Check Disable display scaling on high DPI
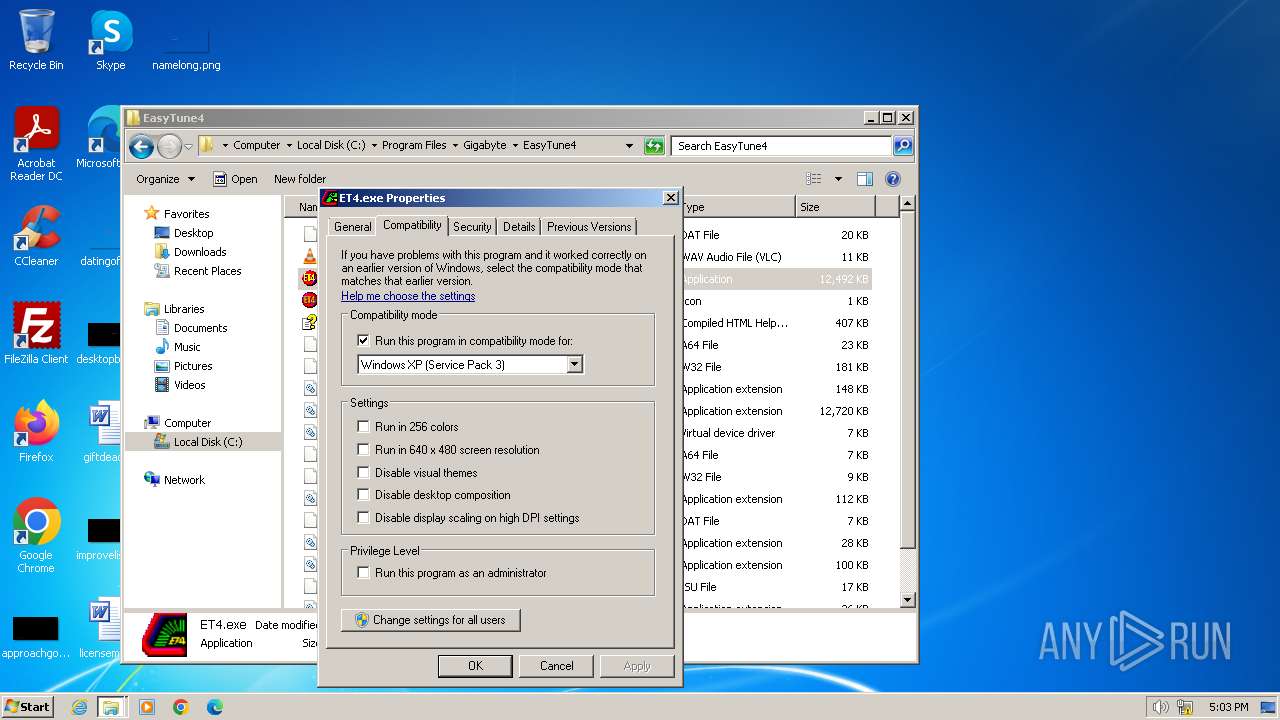 tap(363, 518)
